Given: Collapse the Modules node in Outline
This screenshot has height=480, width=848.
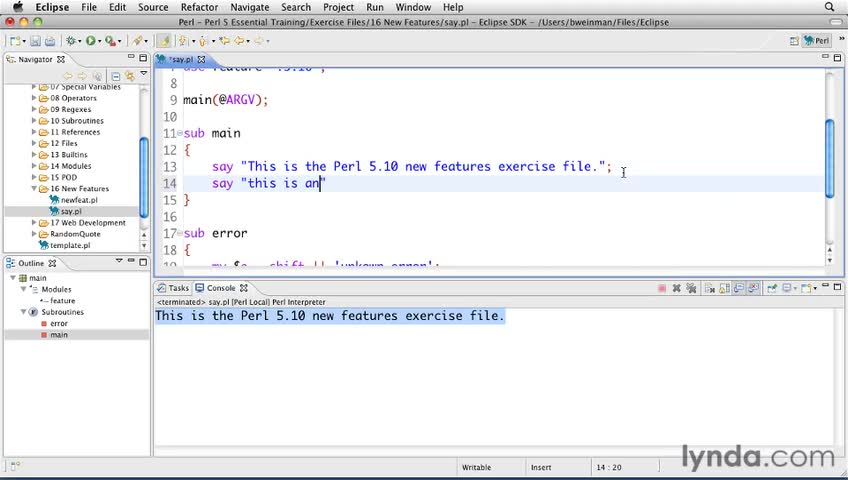Looking at the screenshot, I should (x=24, y=289).
